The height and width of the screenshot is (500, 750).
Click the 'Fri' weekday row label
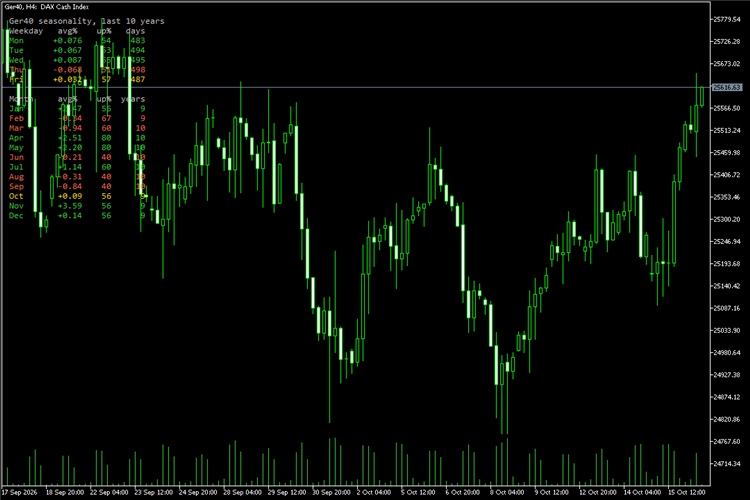tap(16, 79)
